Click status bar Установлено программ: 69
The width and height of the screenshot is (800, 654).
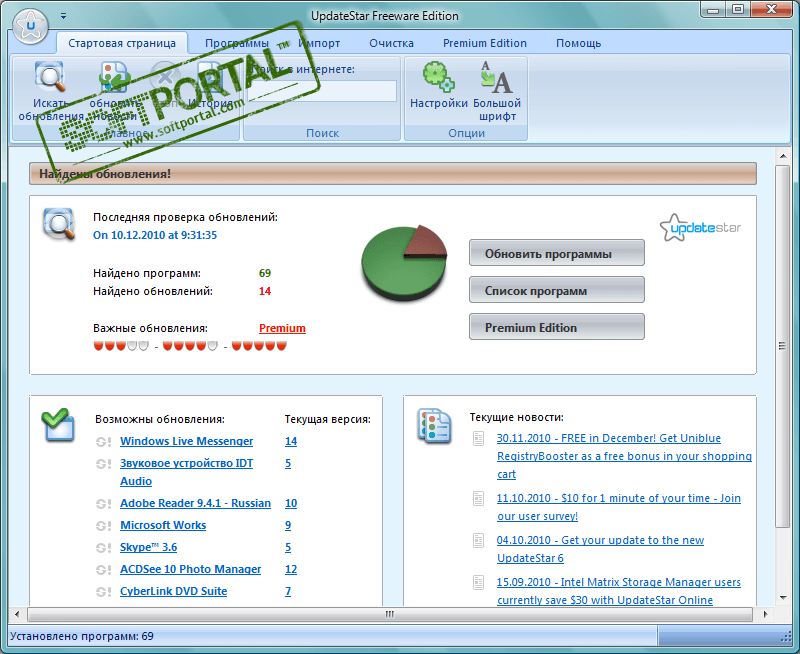[82, 636]
